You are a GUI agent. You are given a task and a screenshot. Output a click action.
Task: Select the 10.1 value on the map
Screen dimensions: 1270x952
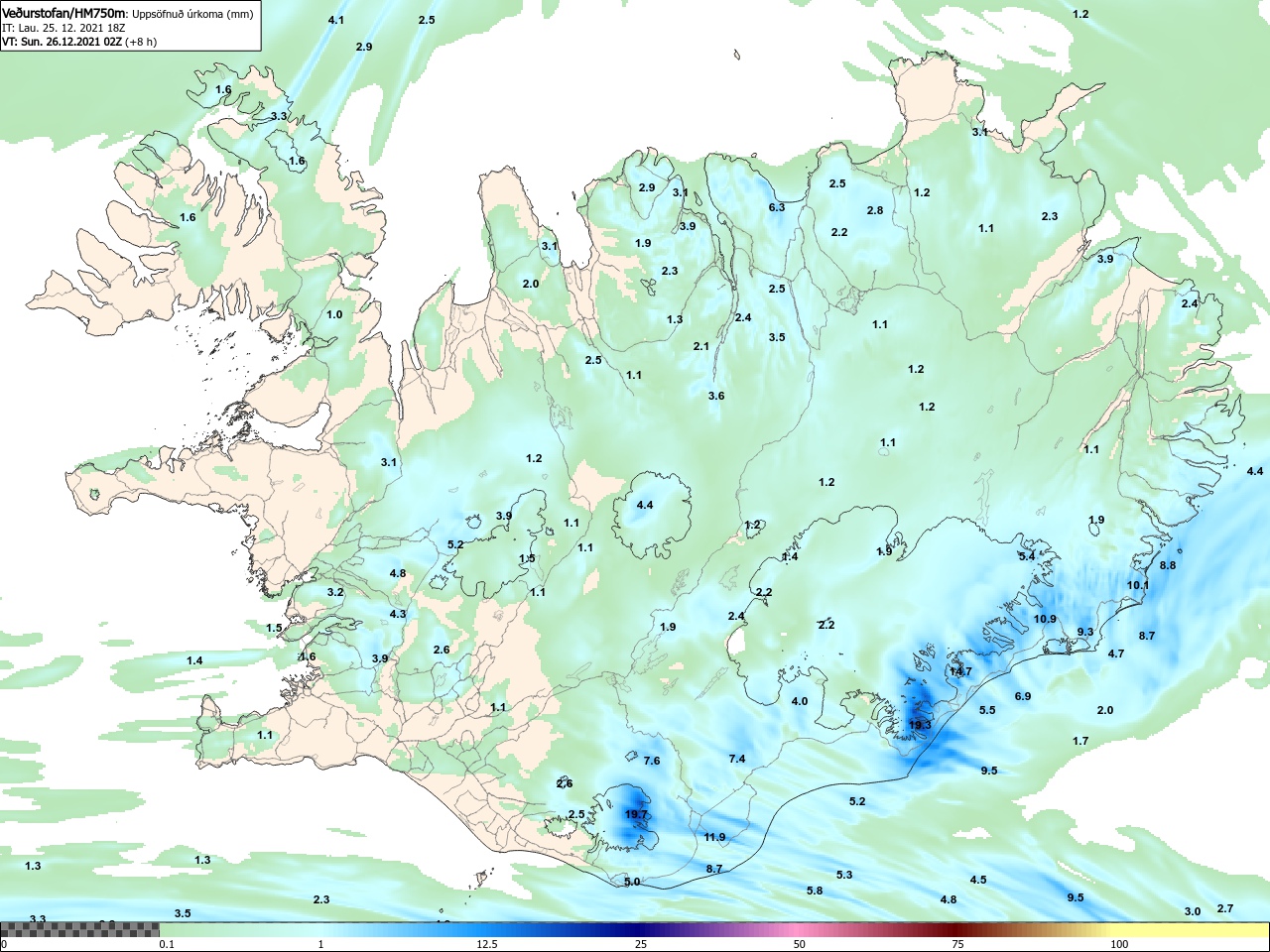(x=1138, y=586)
